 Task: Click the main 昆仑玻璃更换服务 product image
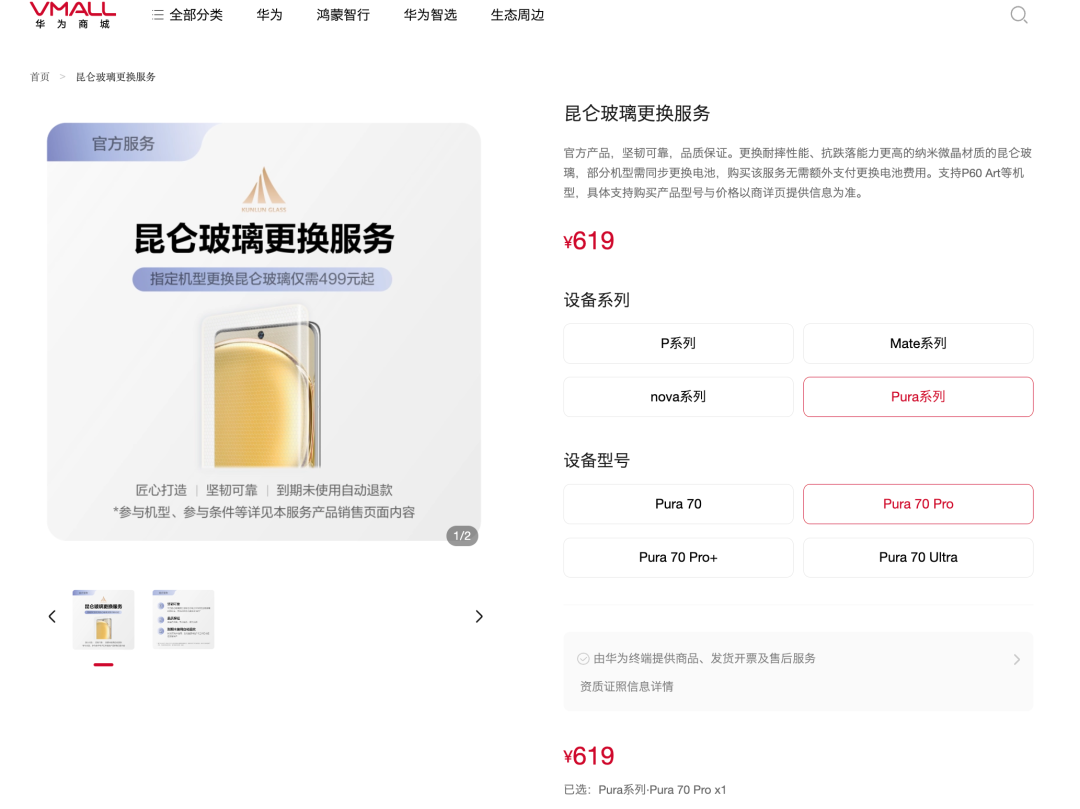[264, 332]
